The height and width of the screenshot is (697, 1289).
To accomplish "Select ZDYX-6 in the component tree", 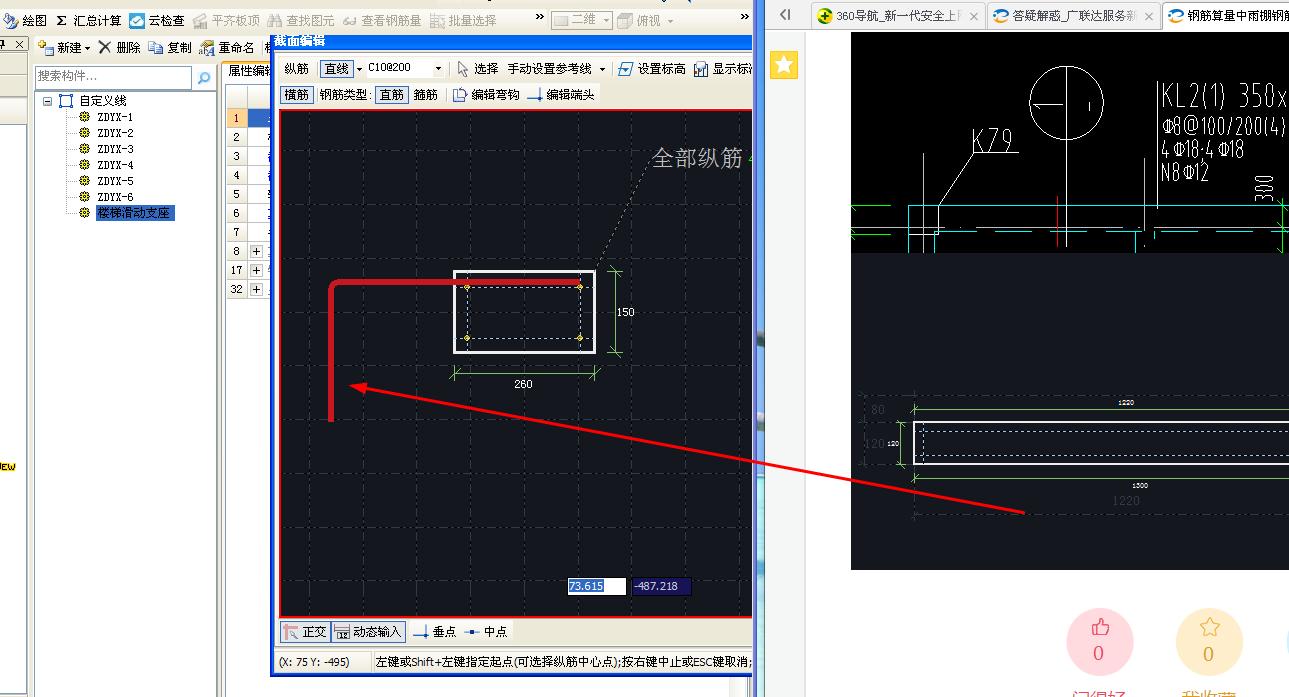I will (115, 197).
